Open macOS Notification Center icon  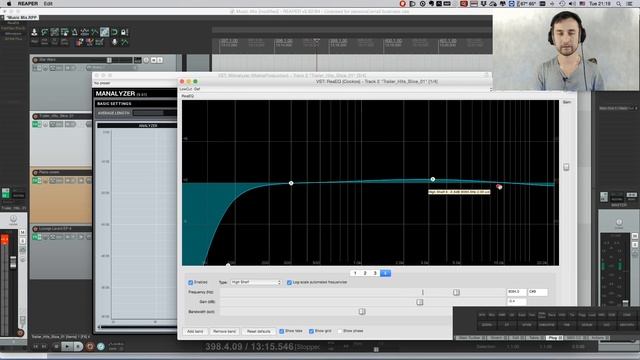(x=630, y=4)
